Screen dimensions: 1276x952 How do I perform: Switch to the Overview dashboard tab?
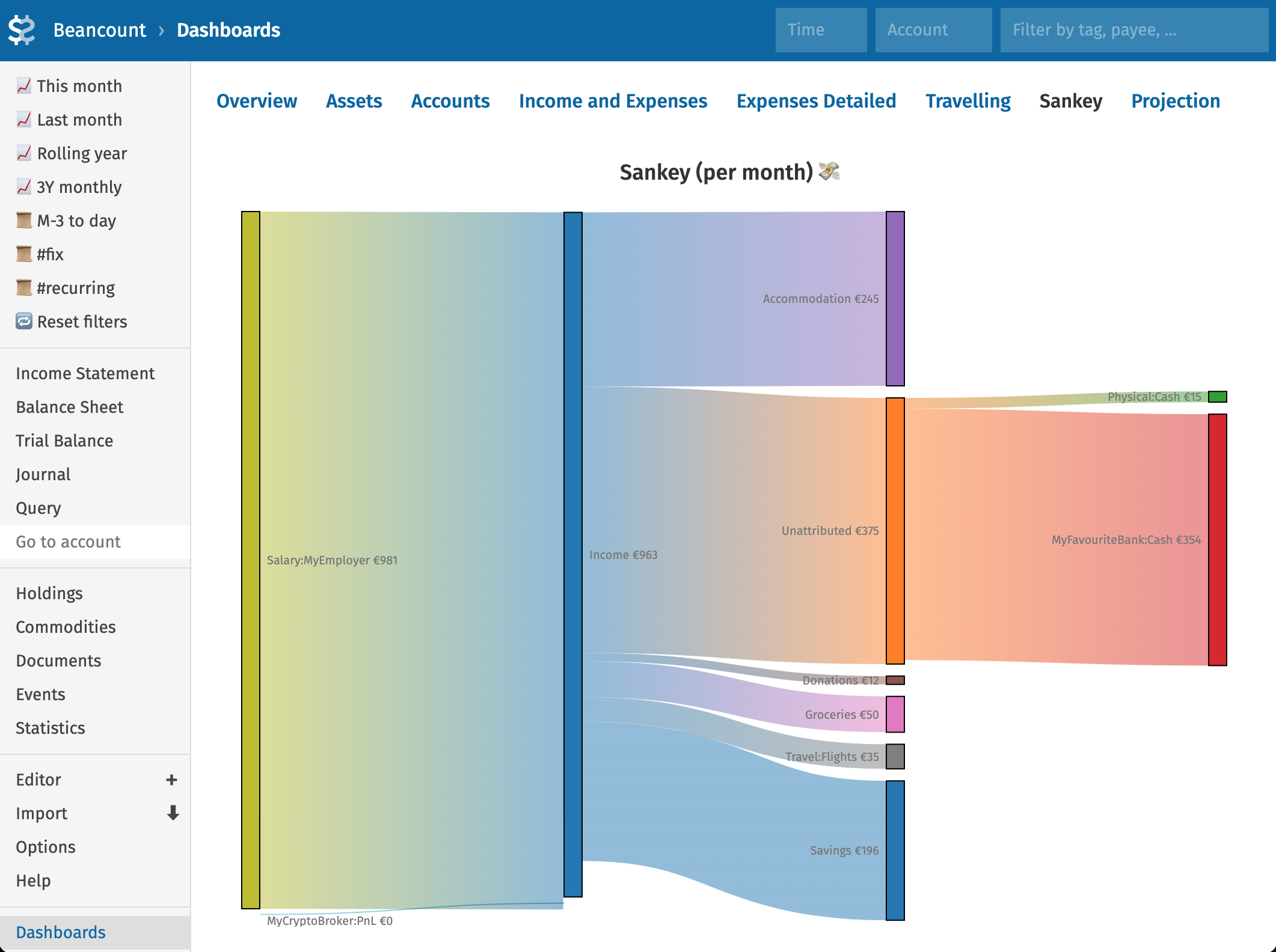257,101
